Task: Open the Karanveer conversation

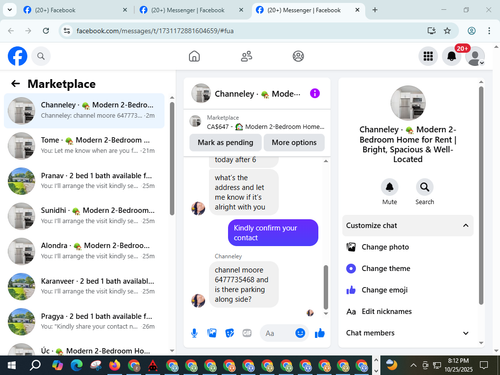Action: pyautogui.click(x=84, y=286)
